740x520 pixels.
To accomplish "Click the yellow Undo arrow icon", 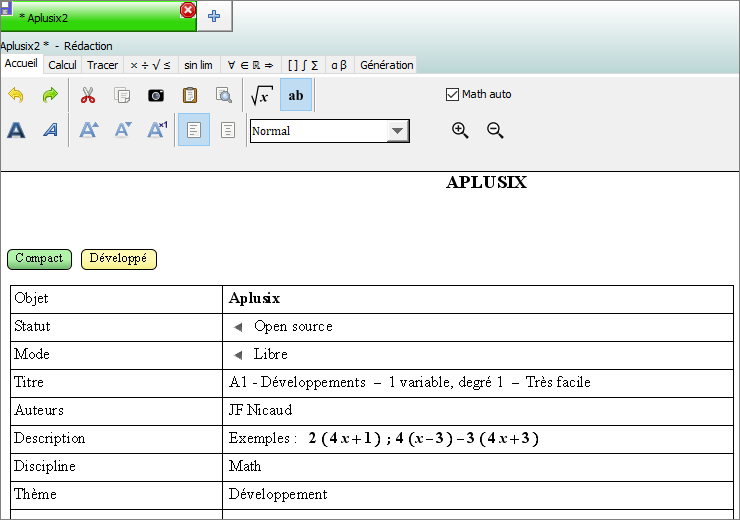I will [16, 95].
